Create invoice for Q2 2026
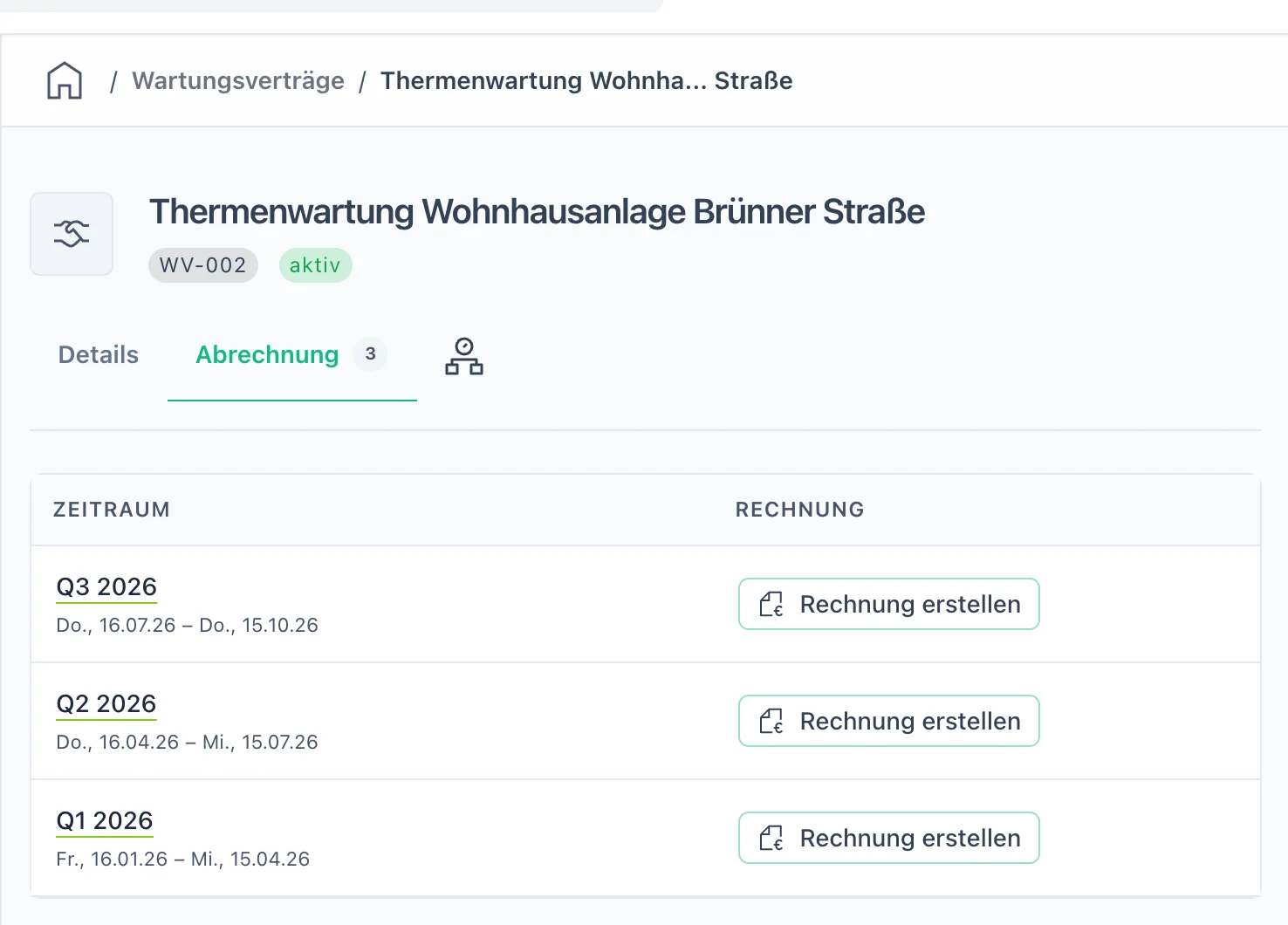Screen dimensions: 1288x925 889,721
